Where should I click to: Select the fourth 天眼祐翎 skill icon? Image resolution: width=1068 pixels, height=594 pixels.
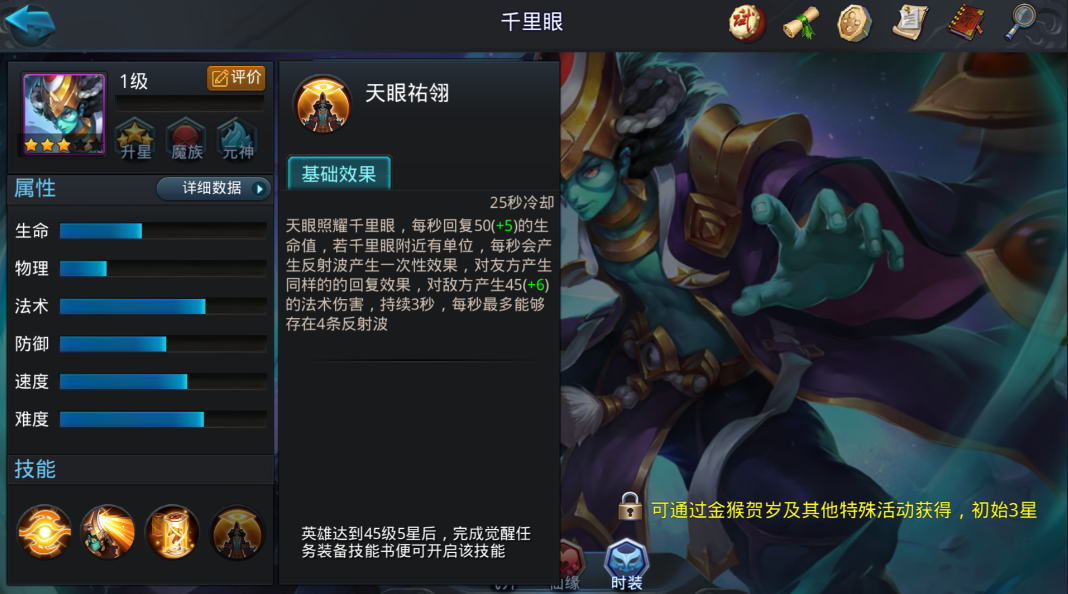236,532
